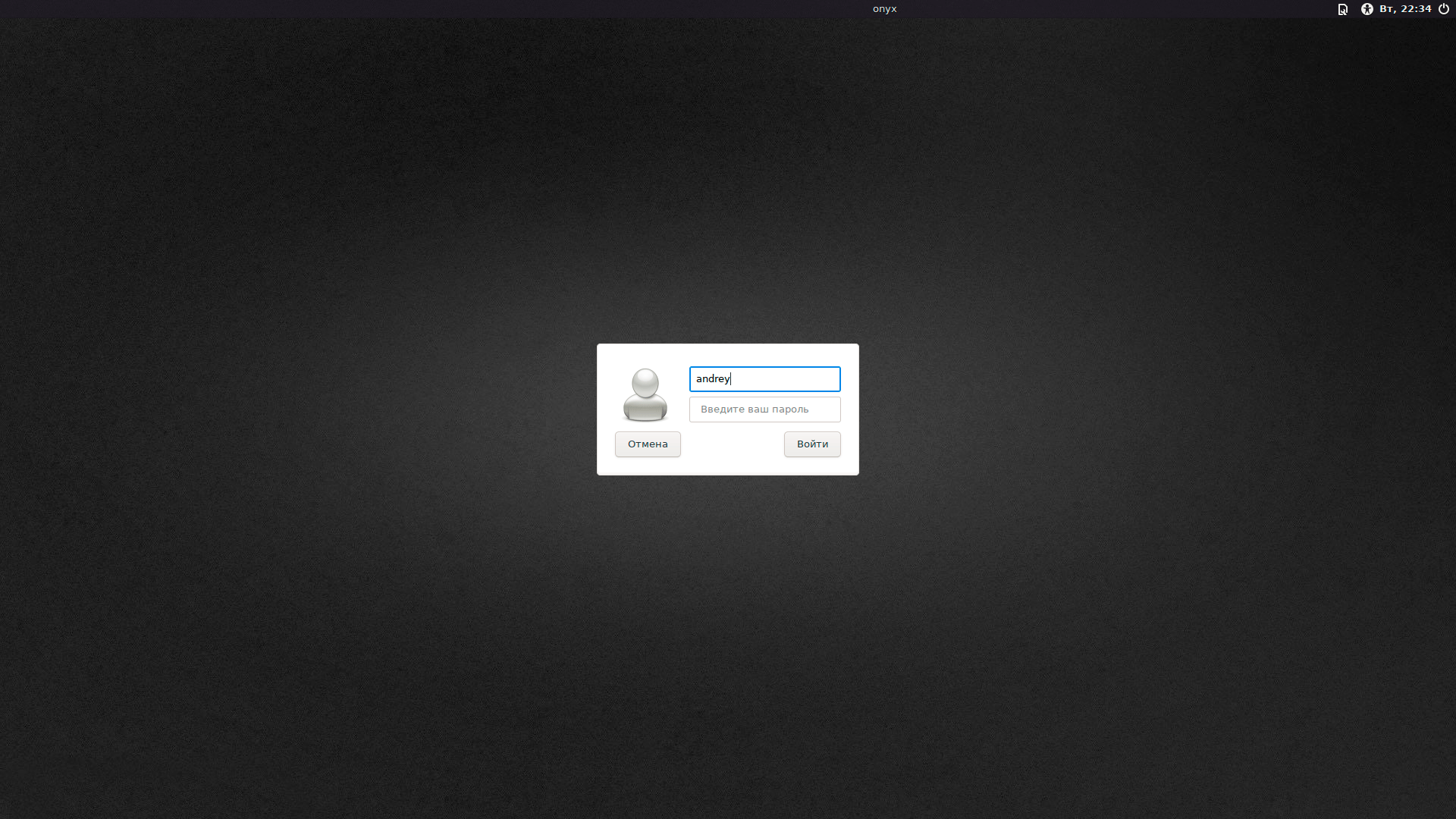Viewport: 1456px width, 819px height.
Task: Expand the universal access options dropdown
Action: [x=1367, y=9]
